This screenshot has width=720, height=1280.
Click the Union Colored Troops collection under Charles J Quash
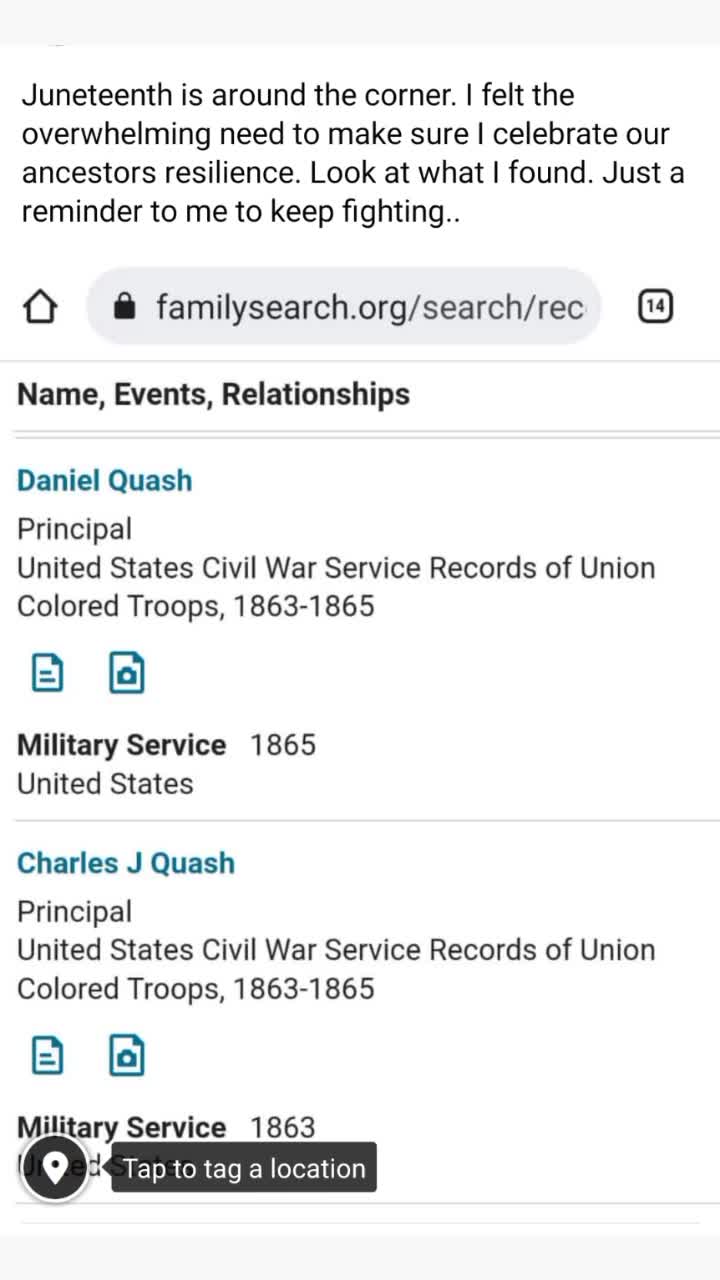(335, 969)
